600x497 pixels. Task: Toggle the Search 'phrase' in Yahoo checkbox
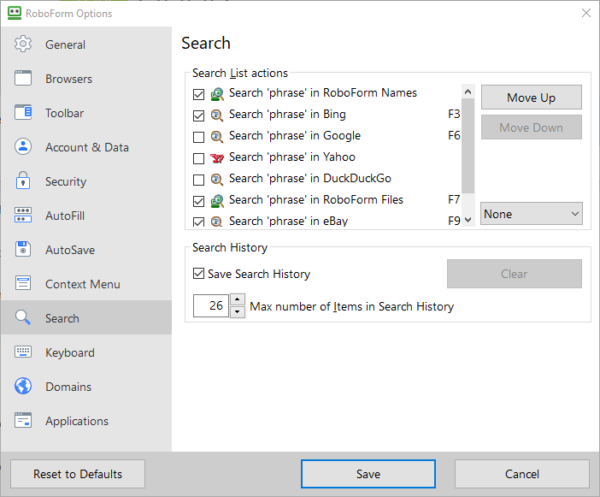point(198,158)
